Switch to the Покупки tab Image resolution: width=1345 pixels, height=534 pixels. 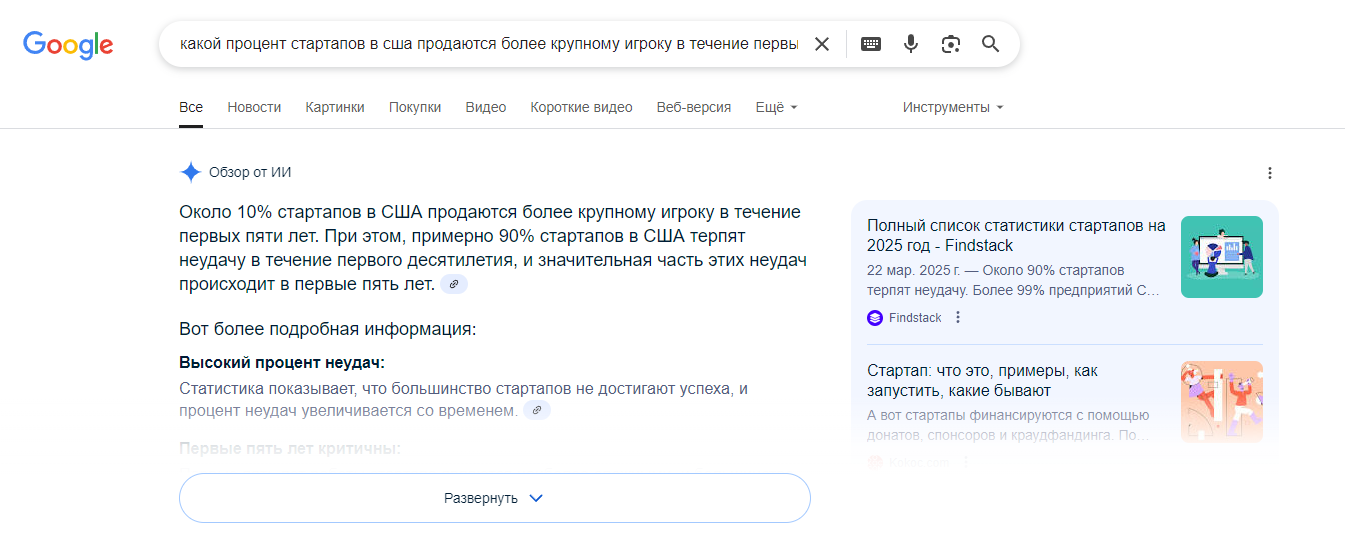coord(415,107)
